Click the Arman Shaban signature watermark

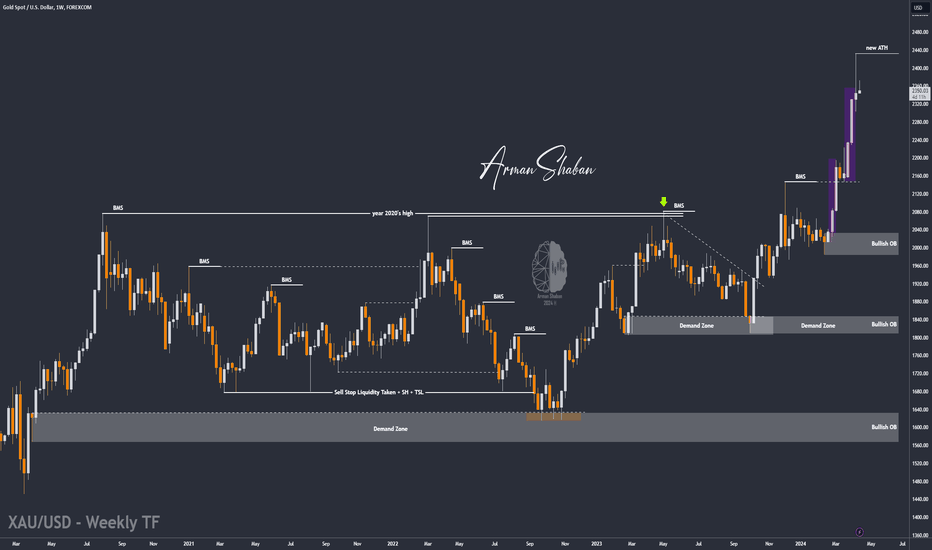(x=537, y=166)
